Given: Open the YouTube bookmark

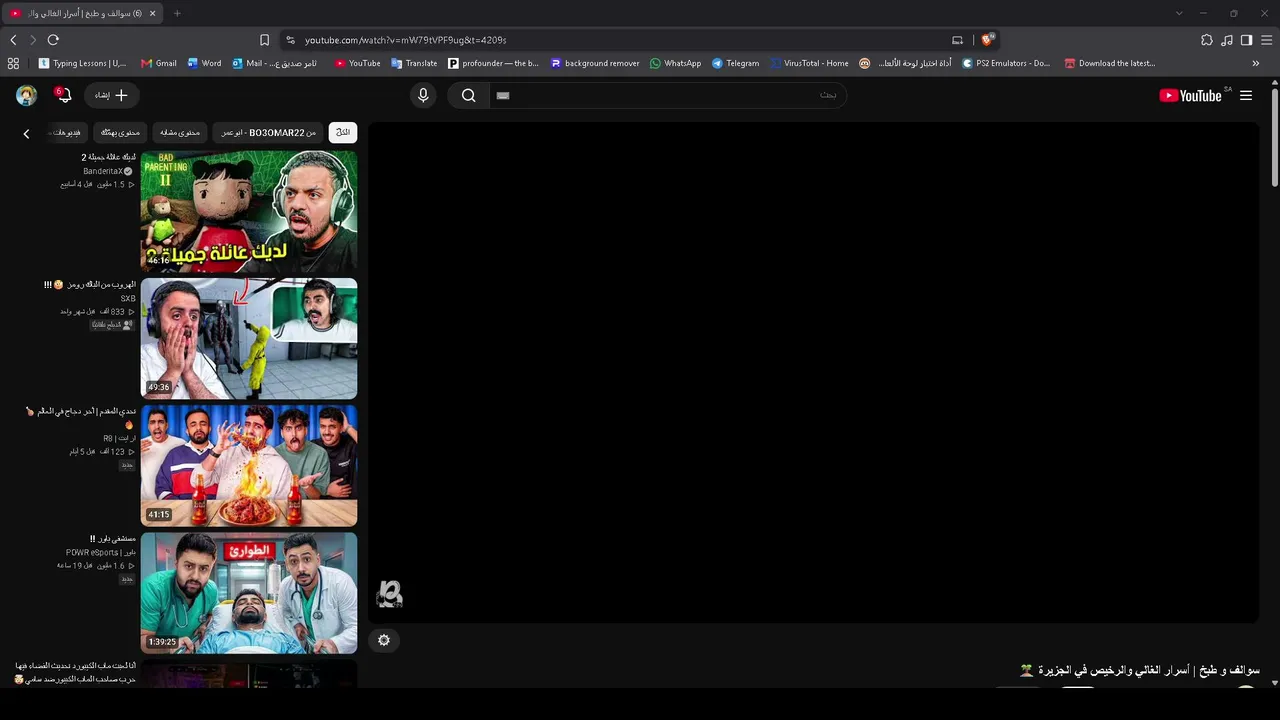Looking at the screenshot, I should [x=358, y=63].
